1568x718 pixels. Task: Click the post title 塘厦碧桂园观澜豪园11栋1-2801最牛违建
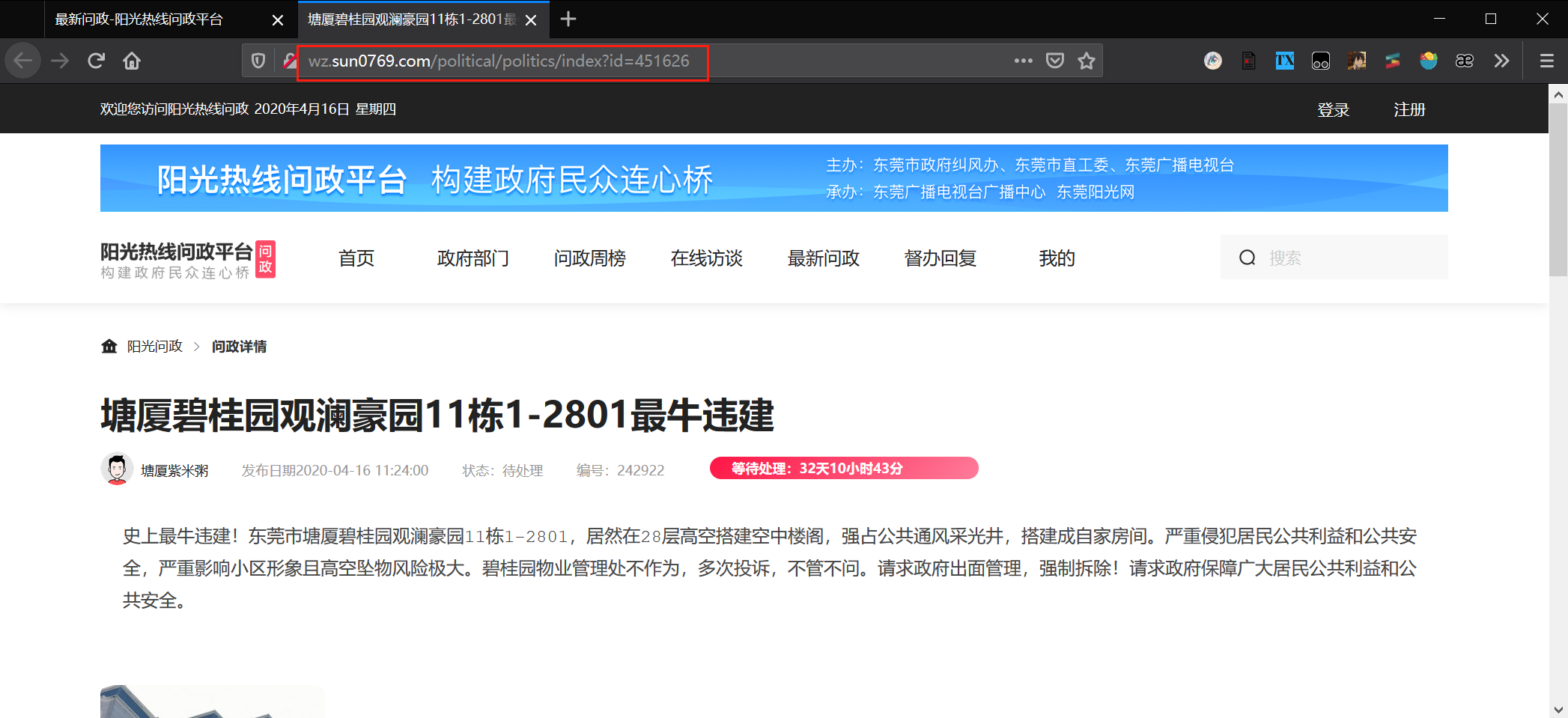point(437,416)
